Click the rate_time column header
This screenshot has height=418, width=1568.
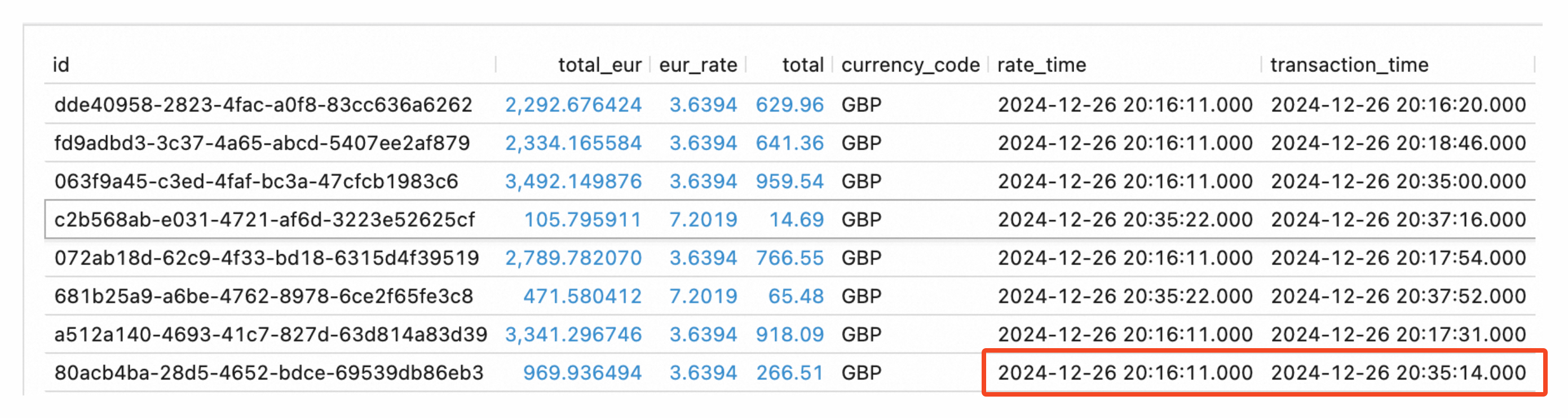point(1041,64)
